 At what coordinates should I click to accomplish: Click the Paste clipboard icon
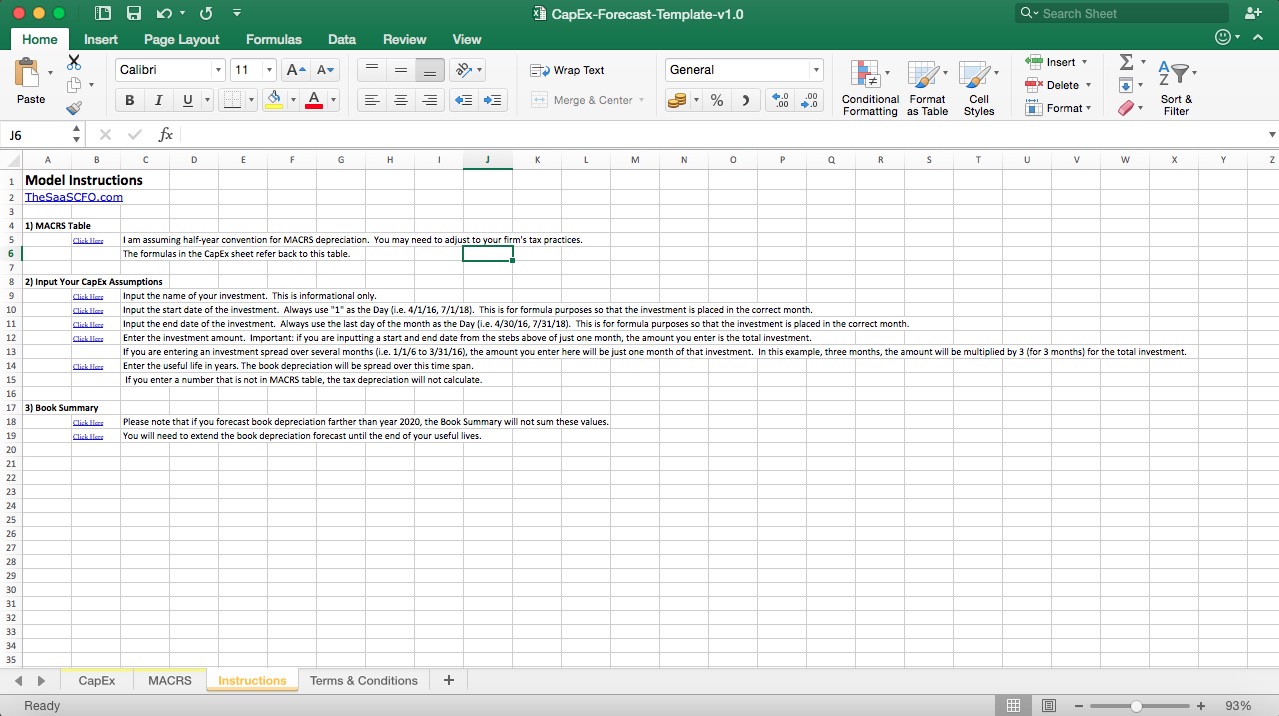(x=27, y=73)
